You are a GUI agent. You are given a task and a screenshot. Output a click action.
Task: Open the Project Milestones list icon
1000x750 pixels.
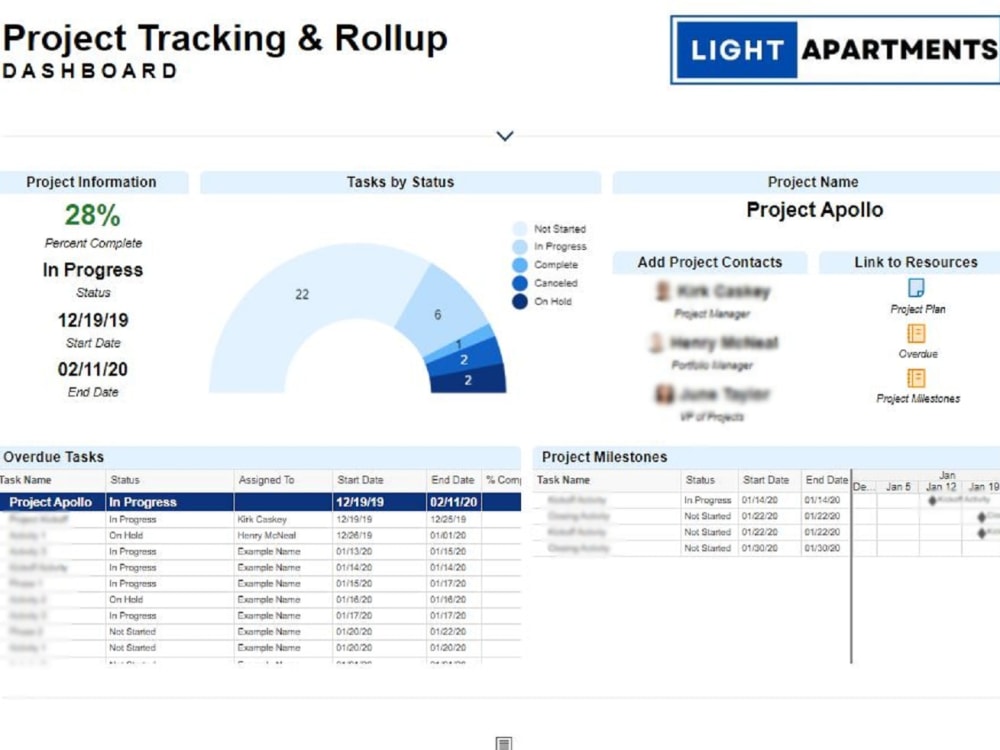click(916, 379)
